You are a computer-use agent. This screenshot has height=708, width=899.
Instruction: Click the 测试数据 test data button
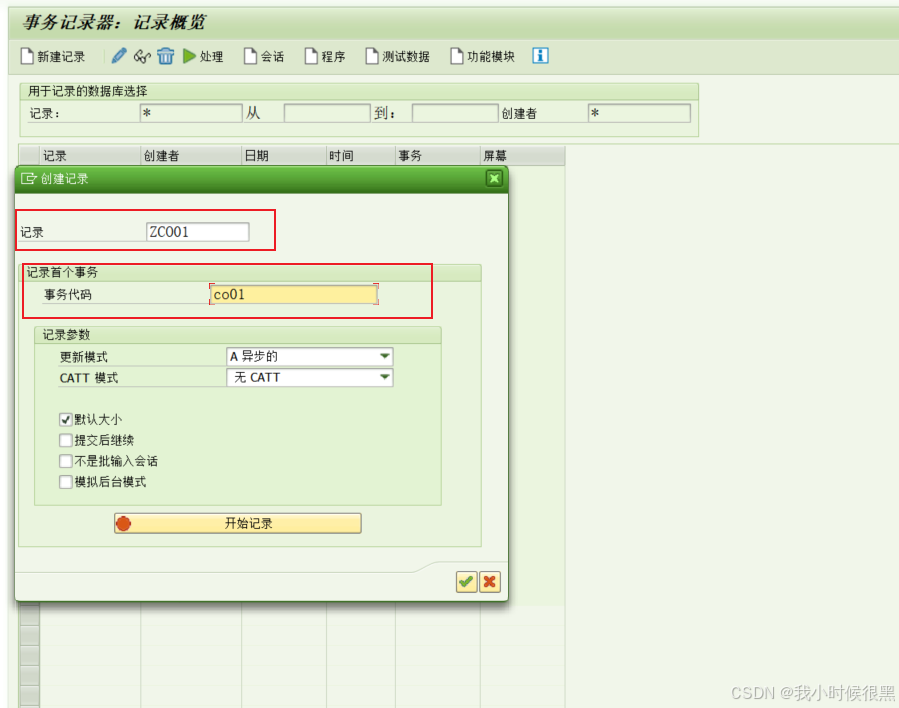point(397,56)
